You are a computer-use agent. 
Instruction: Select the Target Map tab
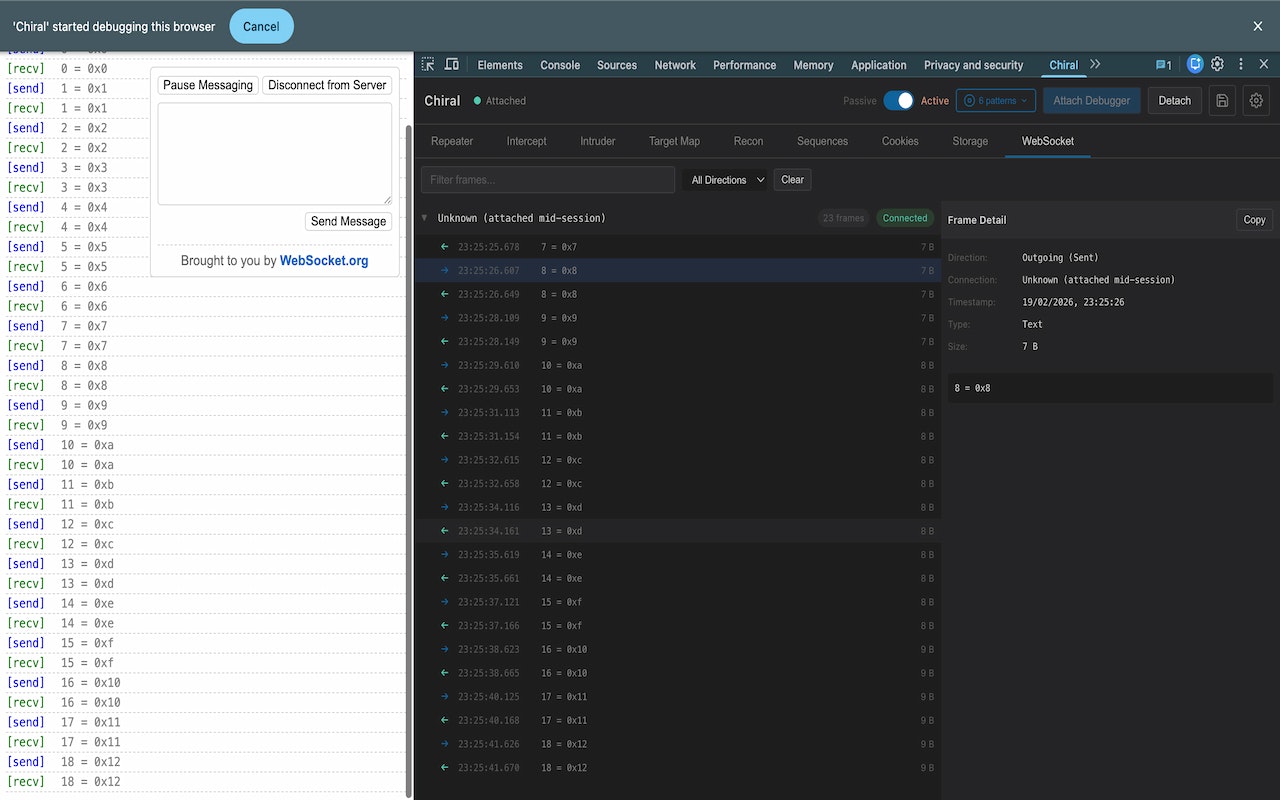[x=674, y=141]
